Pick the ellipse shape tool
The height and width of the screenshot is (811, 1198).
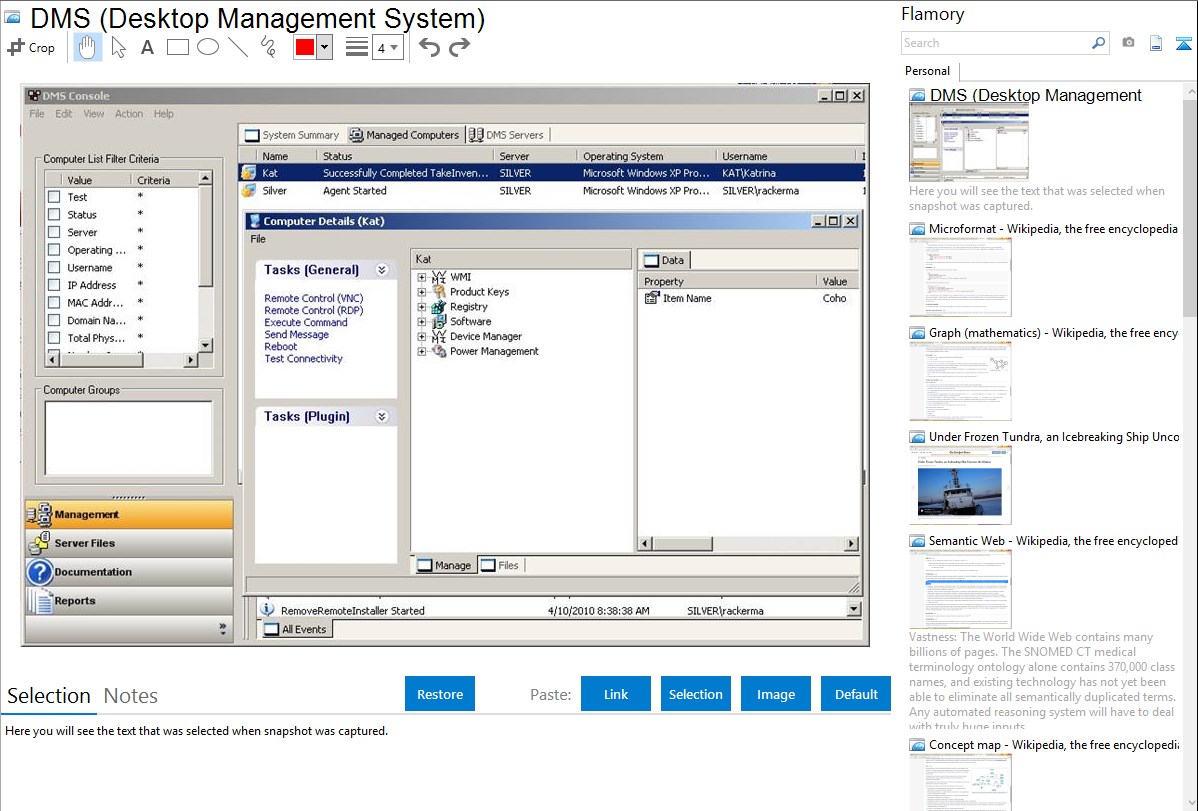click(x=208, y=47)
